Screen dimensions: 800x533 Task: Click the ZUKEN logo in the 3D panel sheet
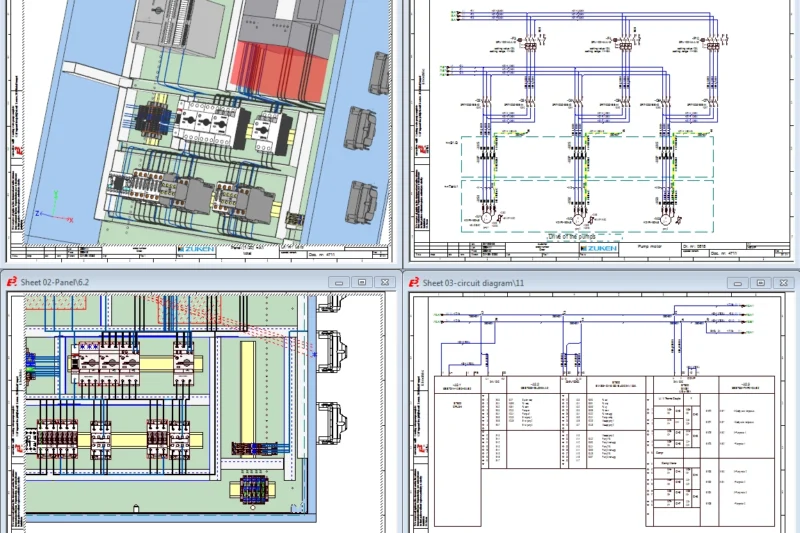pos(196,249)
